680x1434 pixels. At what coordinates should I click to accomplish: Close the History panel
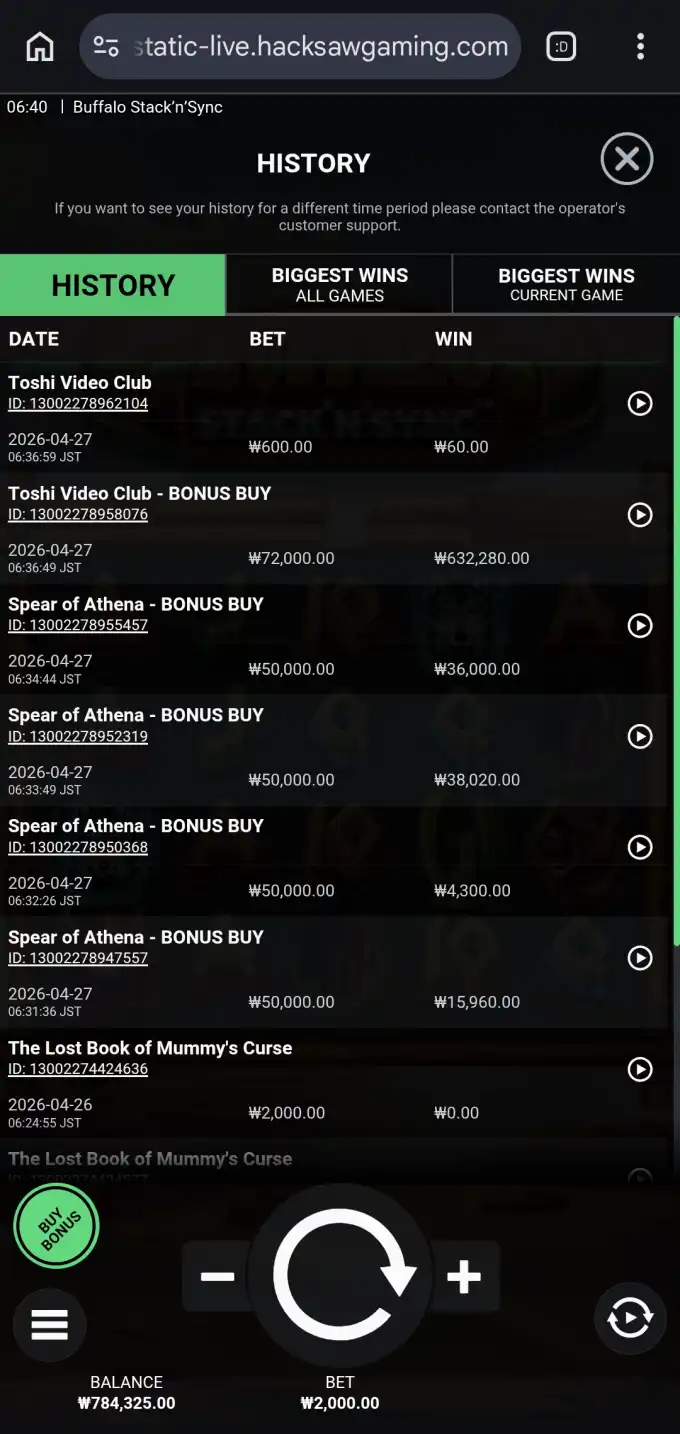click(627, 160)
